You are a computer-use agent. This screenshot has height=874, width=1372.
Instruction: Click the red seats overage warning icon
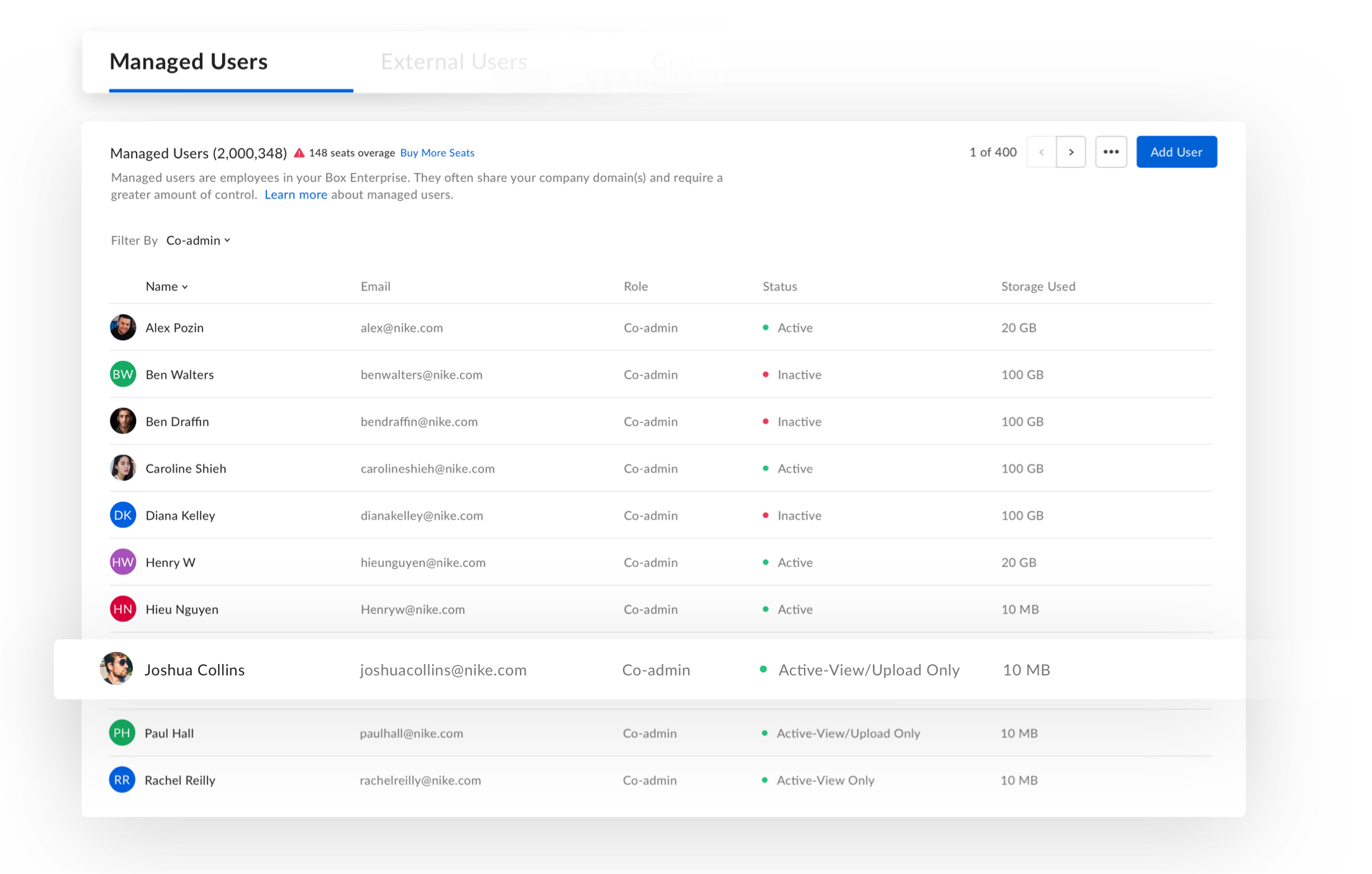[299, 153]
